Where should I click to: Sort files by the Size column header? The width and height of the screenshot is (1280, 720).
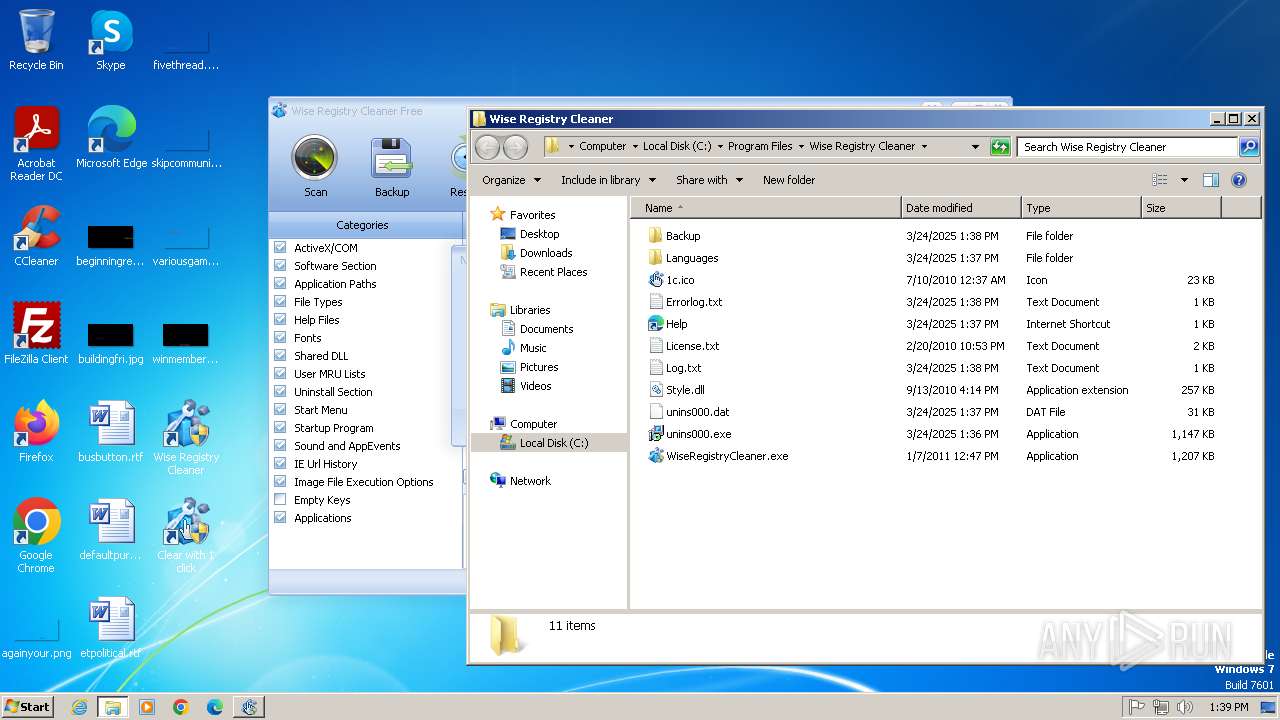coord(1181,208)
